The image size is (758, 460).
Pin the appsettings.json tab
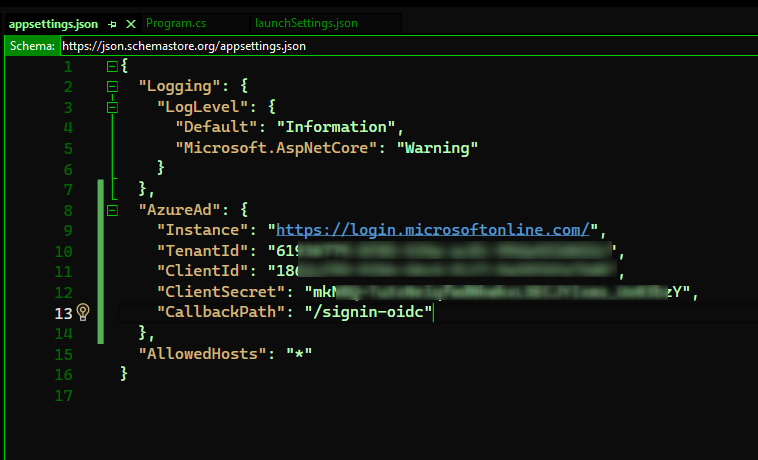pyautogui.click(x=111, y=22)
